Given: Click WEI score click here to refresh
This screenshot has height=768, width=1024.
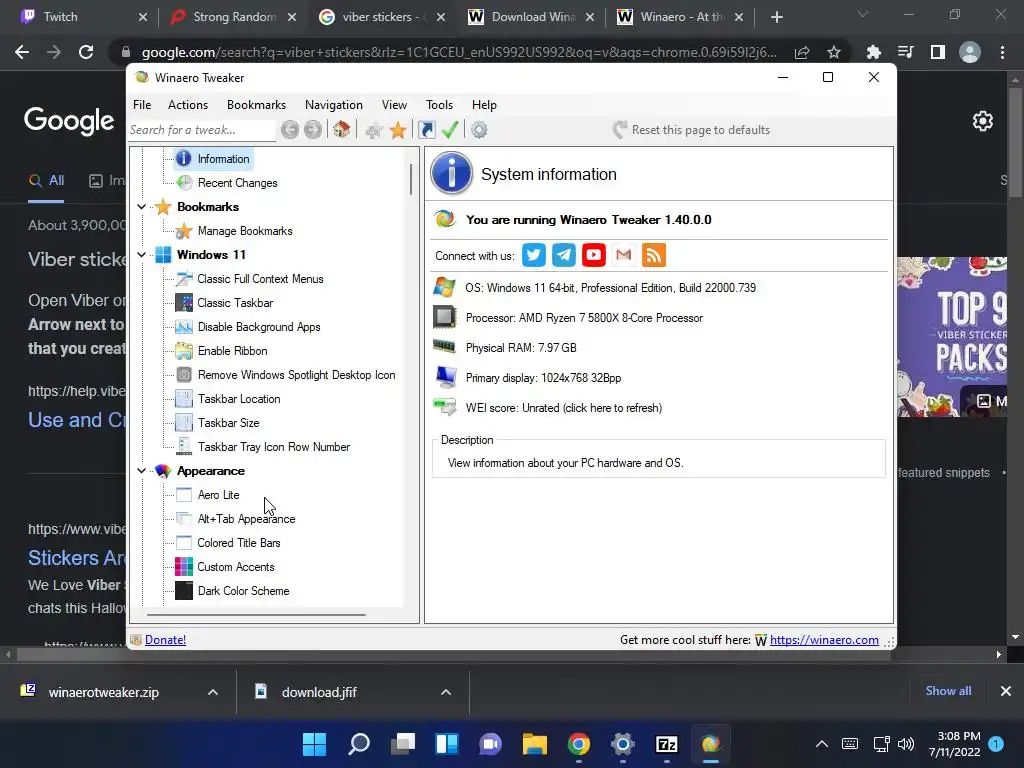Looking at the screenshot, I should [x=564, y=408].
